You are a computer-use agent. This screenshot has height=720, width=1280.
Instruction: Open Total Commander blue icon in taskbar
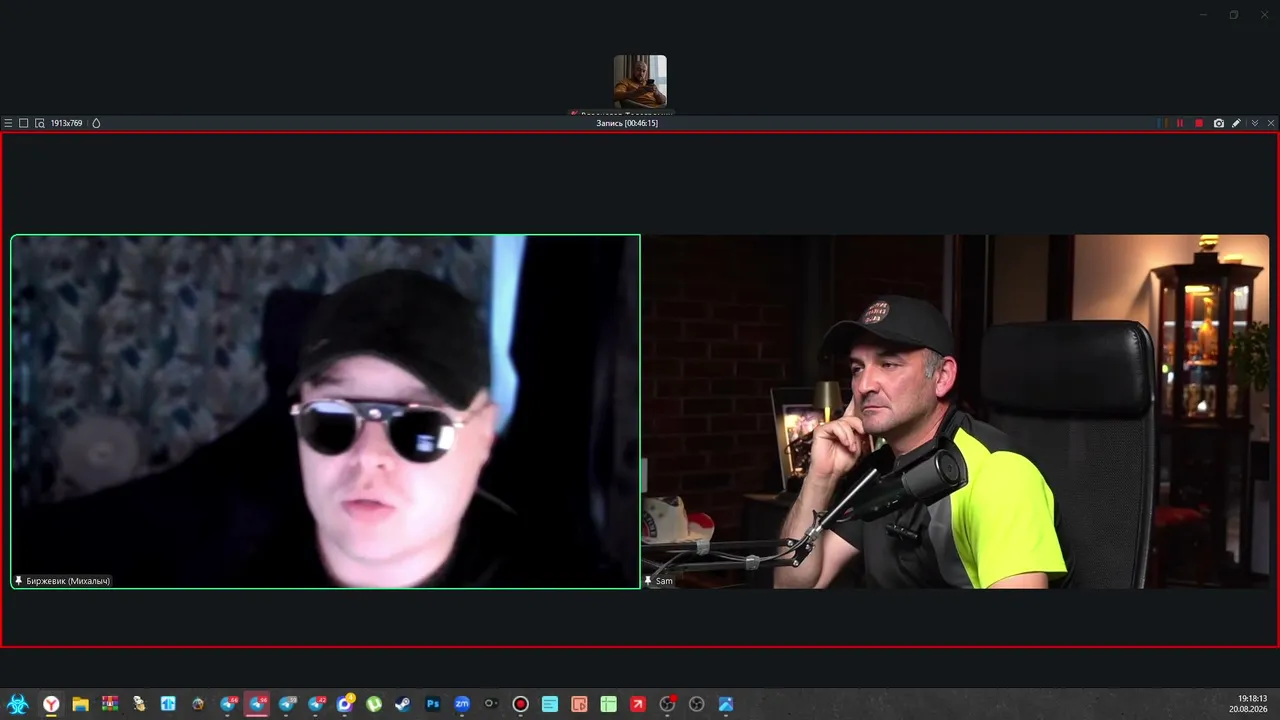168,704
